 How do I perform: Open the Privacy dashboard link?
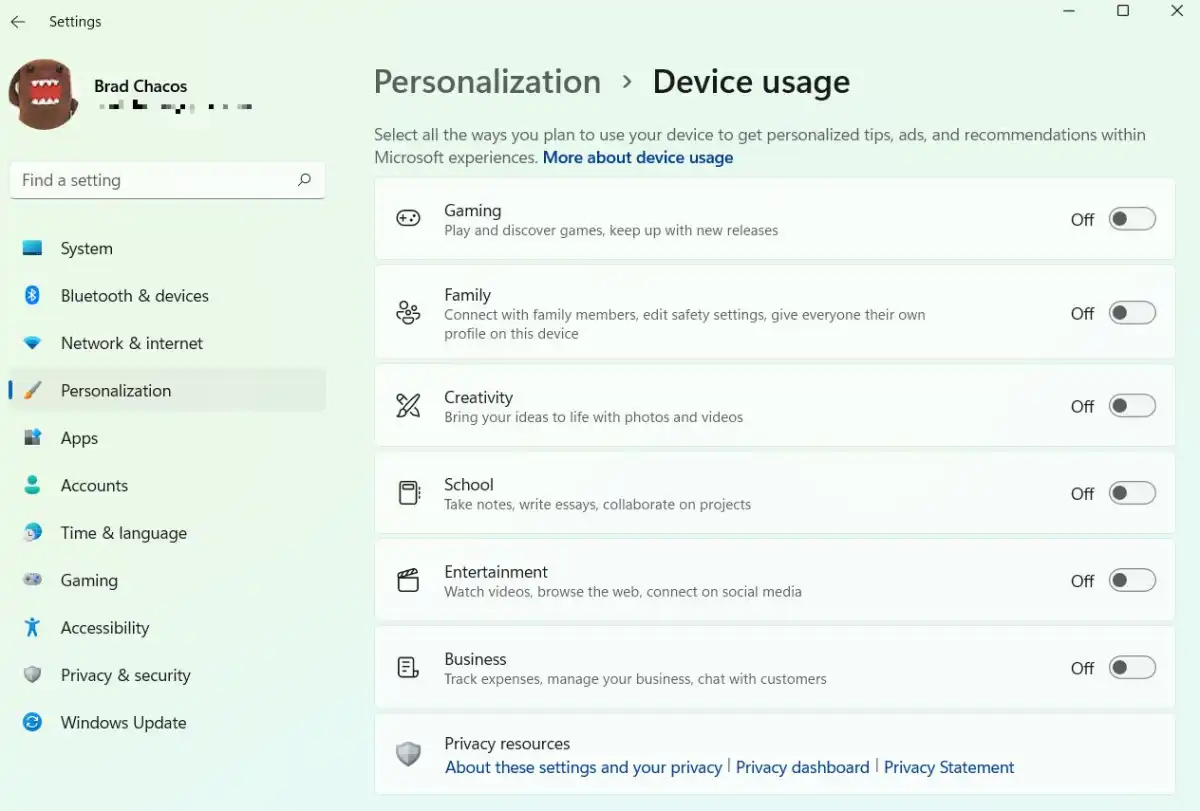click(802, 767)
